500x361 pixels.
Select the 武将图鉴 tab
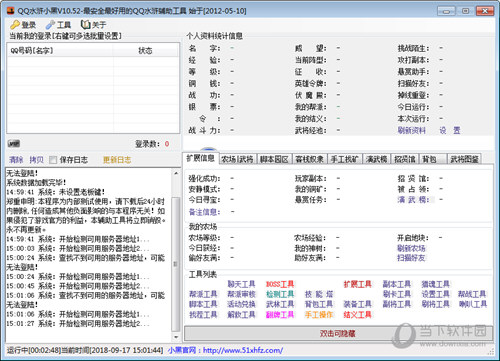click(464, 159)
